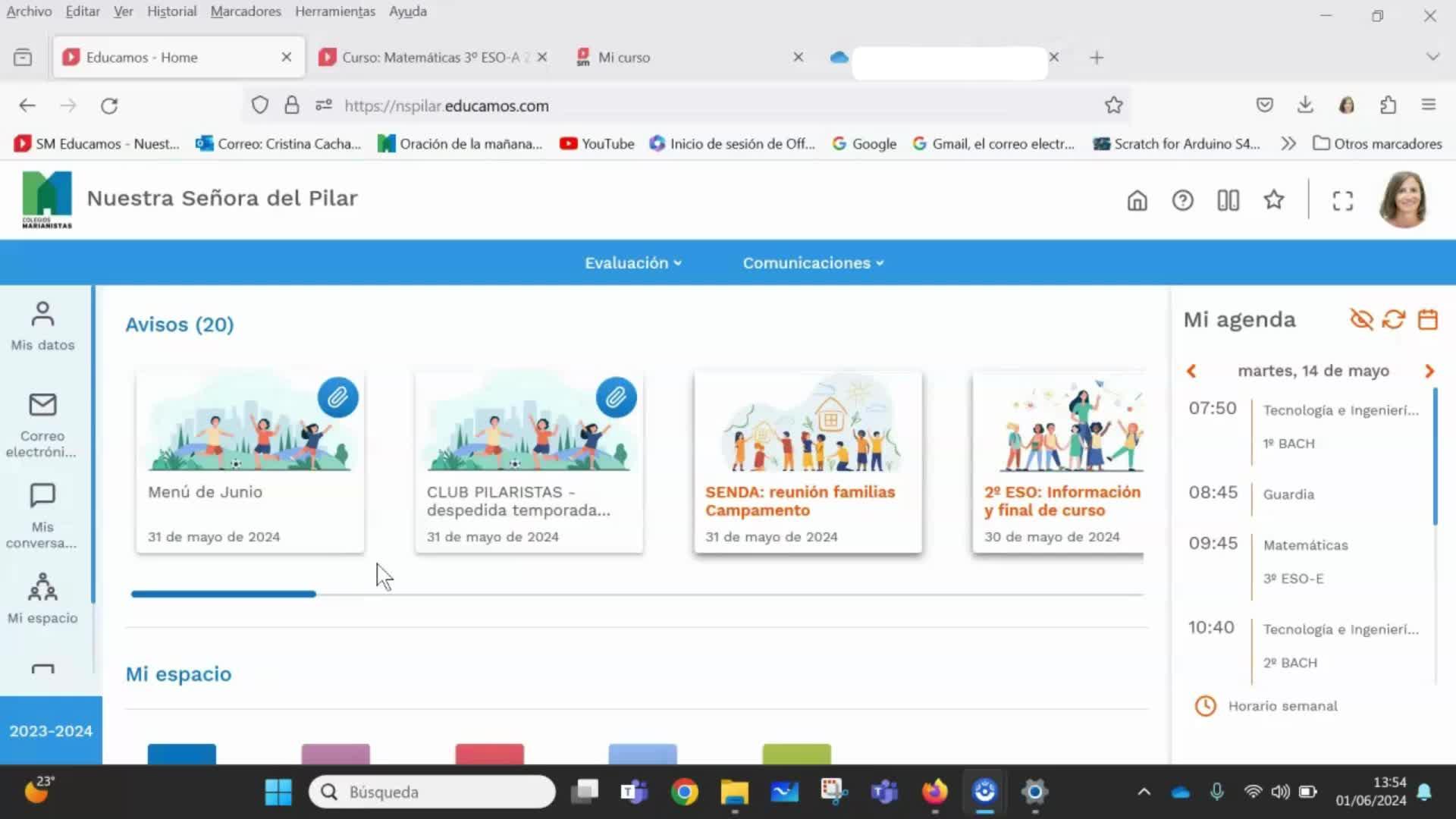Image resolution: width=1456 pixels, height=819 pixels.
Task: Refresh the agenda with the sync icon
Action: coord(1394,319)
